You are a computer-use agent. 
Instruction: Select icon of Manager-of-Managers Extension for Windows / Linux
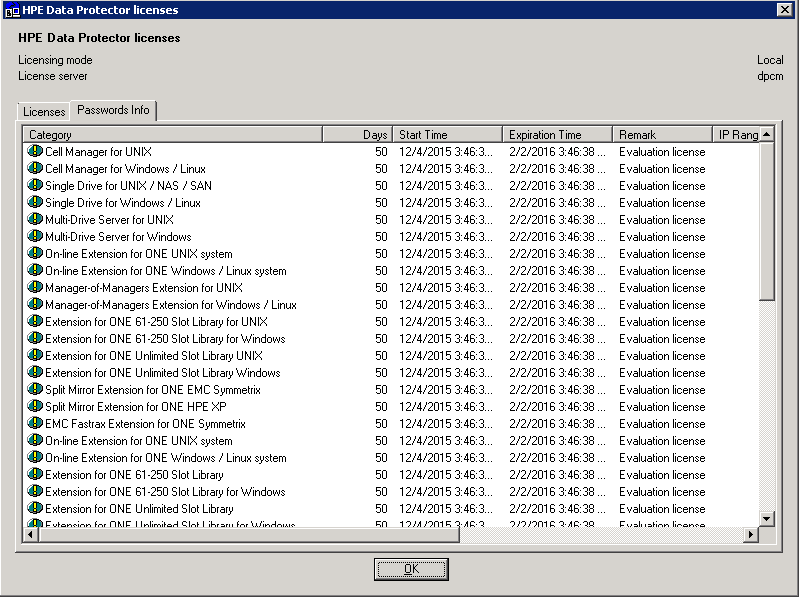(x=35, y=304)
